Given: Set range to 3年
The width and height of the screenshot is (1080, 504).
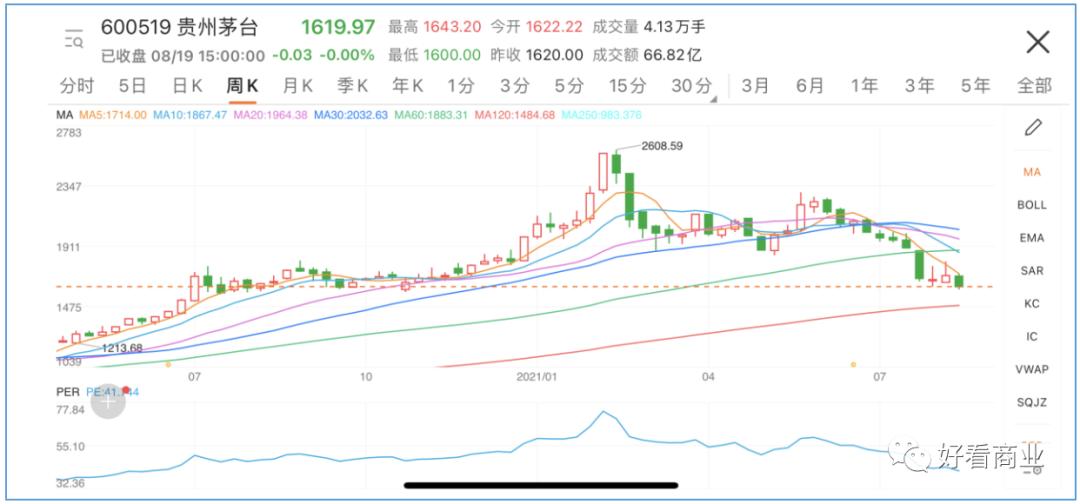Looking at the screenshot, I should pos(920,85).
